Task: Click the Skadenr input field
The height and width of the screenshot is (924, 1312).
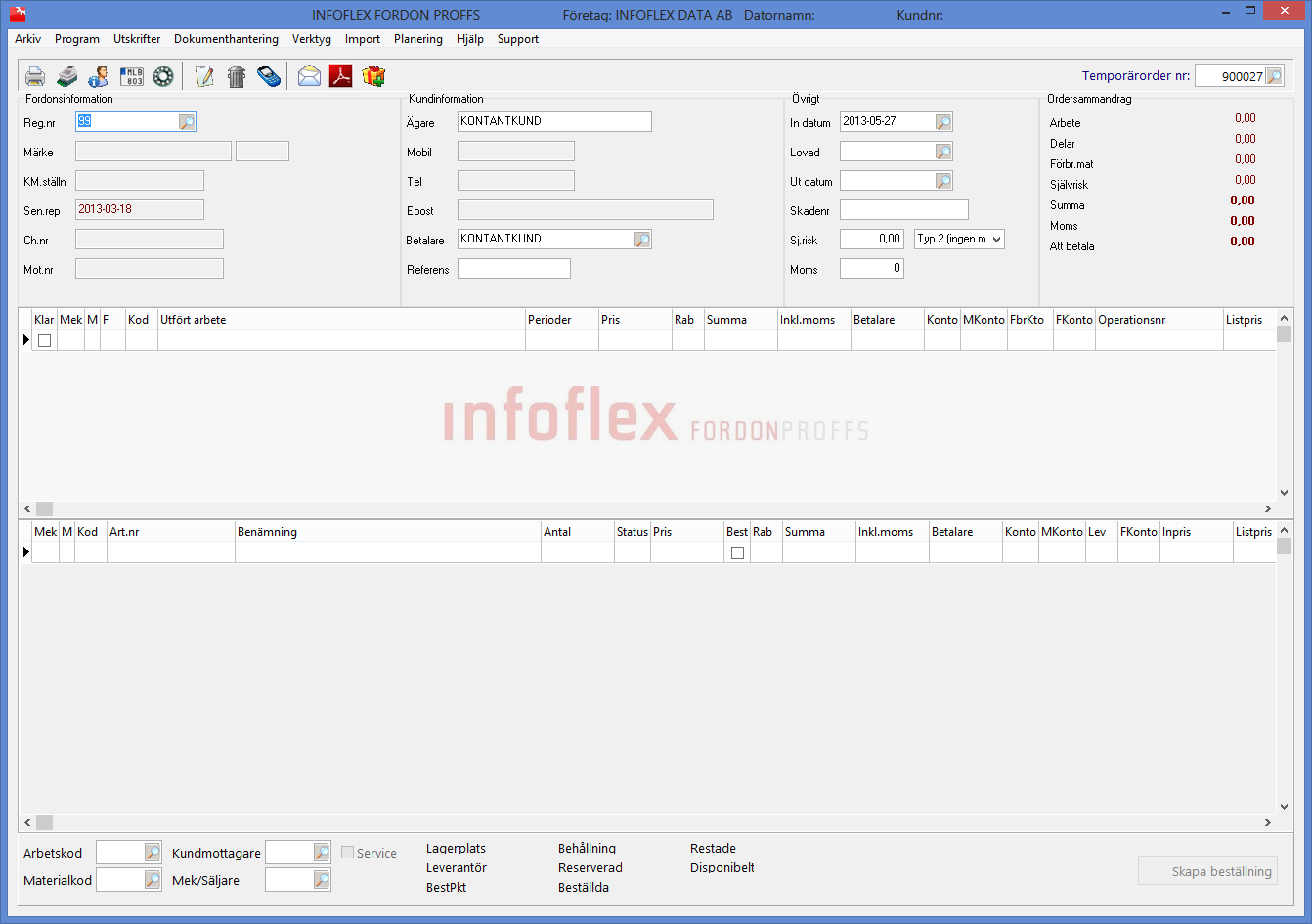Action: (904, 210)
